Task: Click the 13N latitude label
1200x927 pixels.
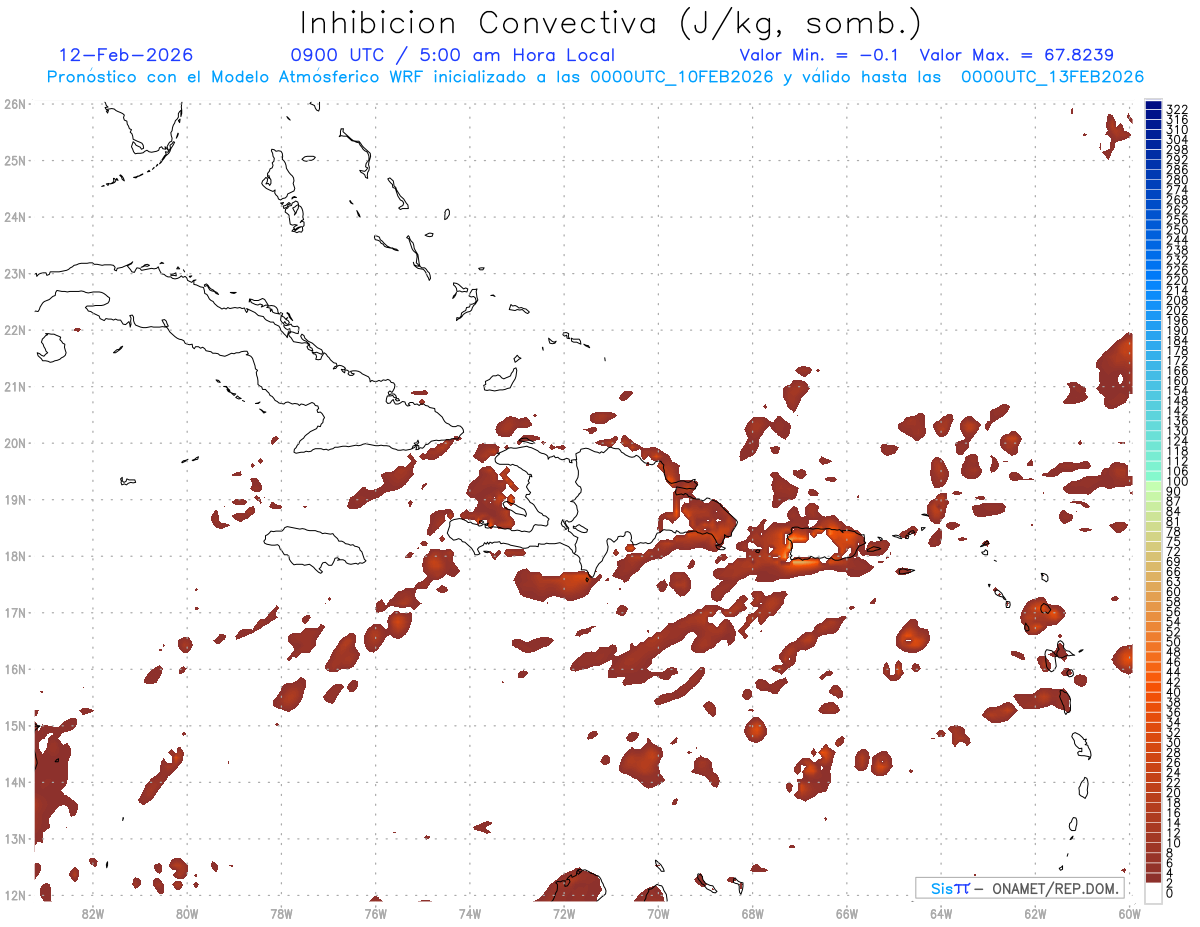Action: click(x=15, y=838)
